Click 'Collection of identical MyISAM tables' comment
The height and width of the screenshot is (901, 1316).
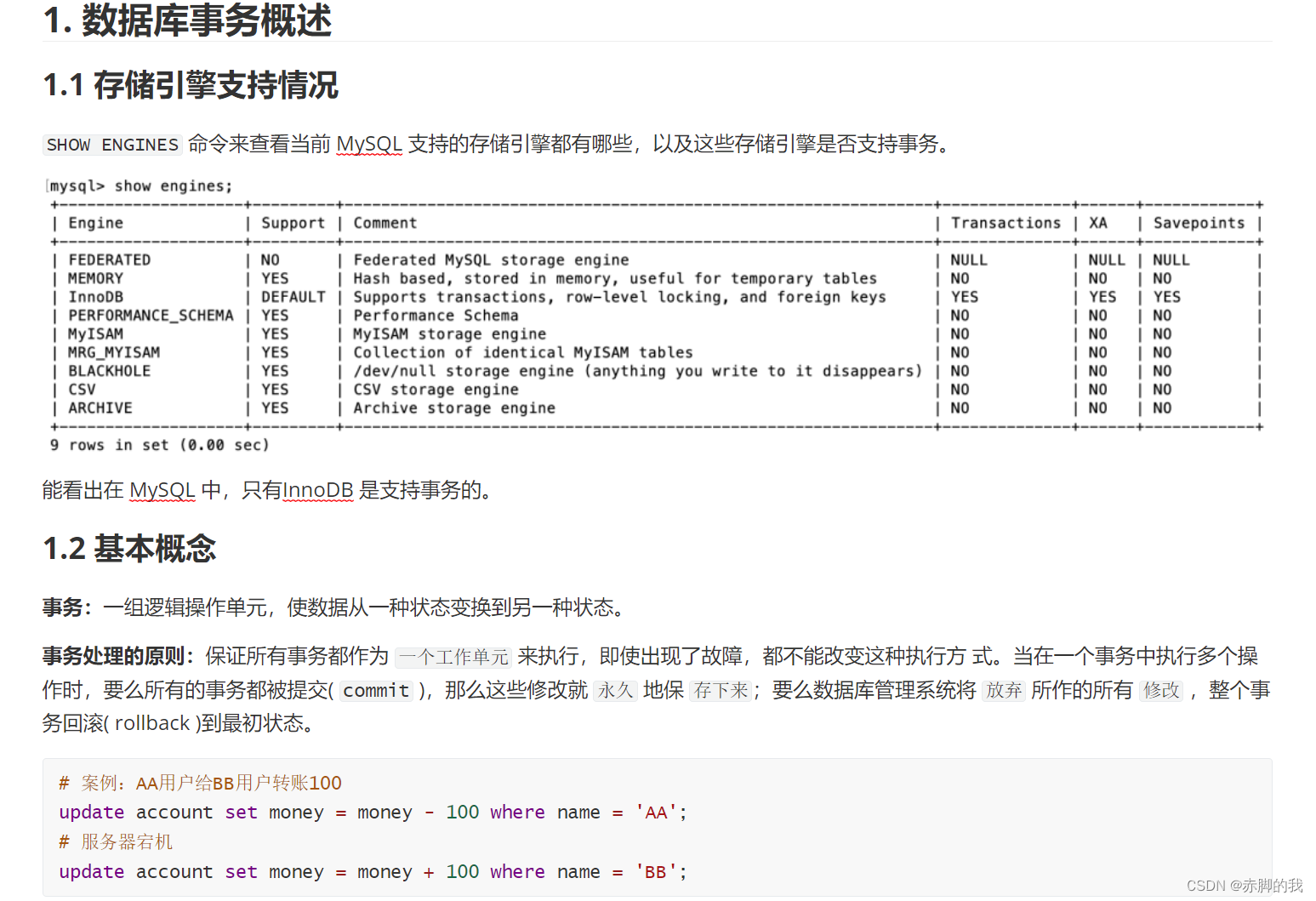(x=522, y=352)
